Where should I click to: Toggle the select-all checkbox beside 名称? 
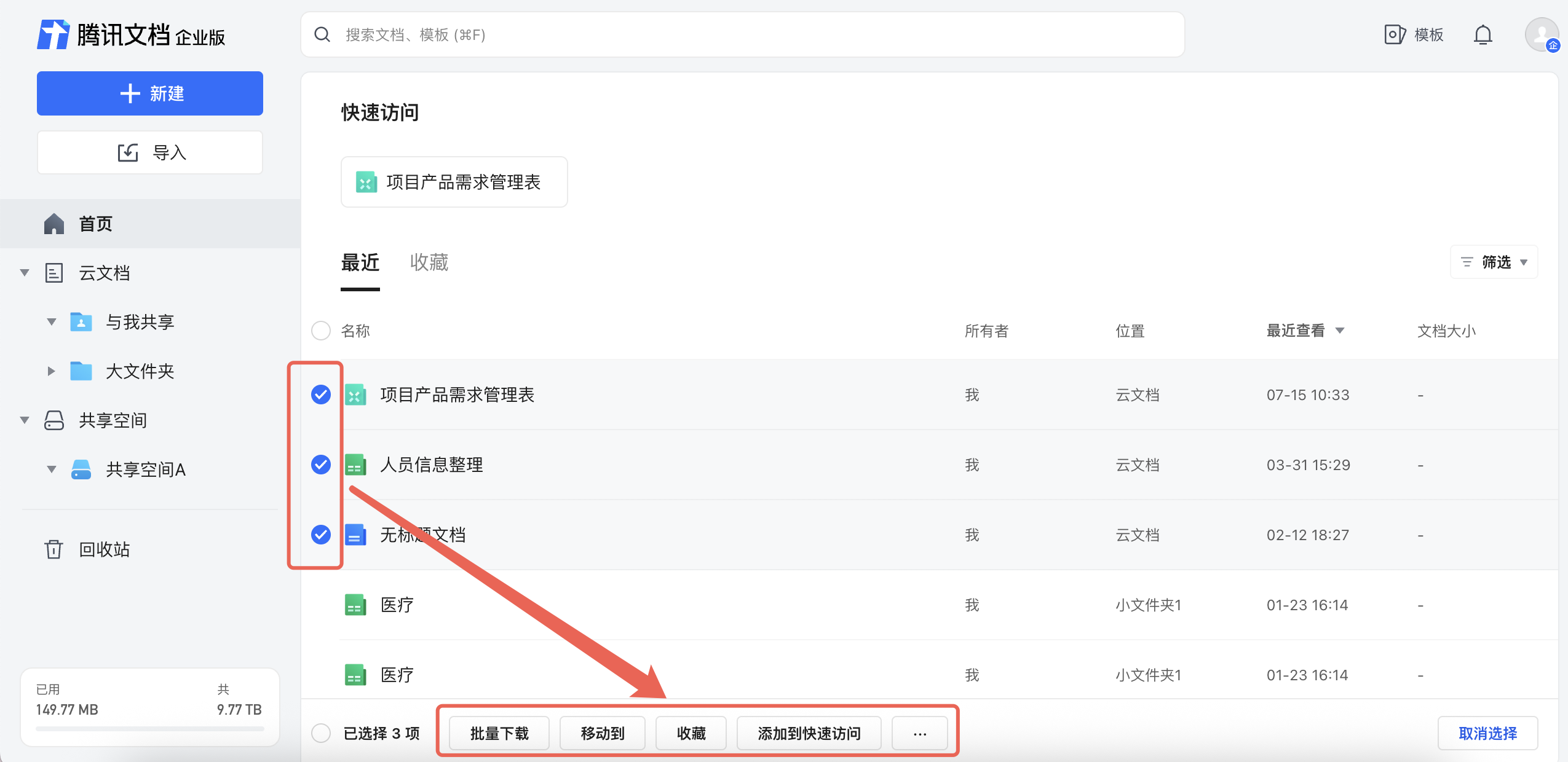[321, 331]
